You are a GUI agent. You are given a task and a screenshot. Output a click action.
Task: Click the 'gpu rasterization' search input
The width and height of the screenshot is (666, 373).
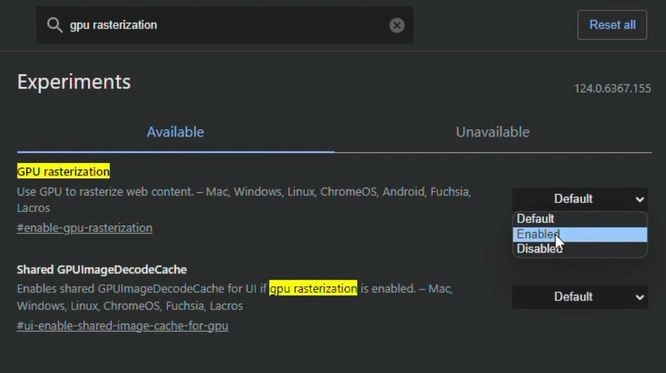pos(225,25)
